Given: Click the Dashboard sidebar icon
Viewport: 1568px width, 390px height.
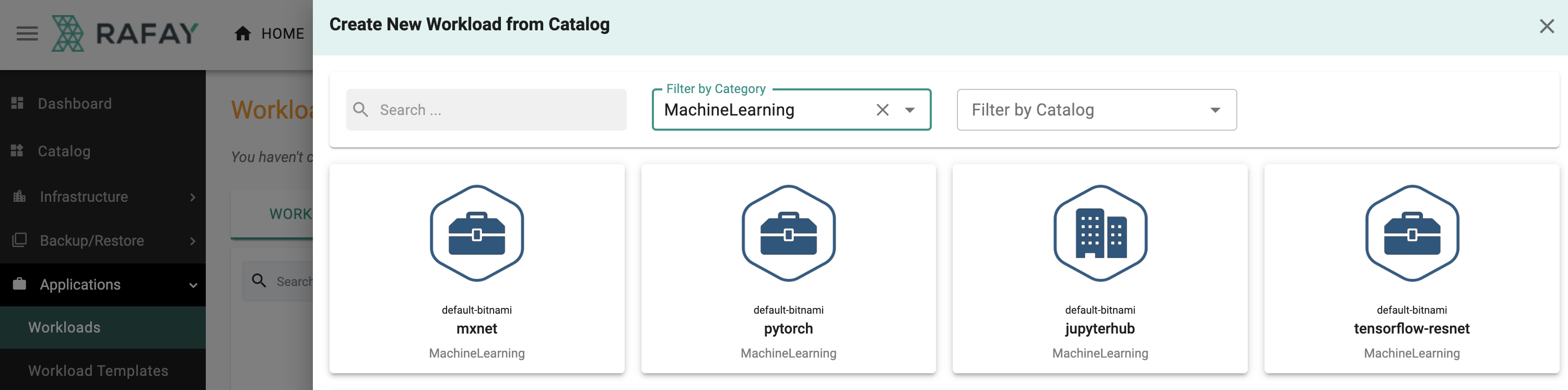Looking at the screenshot, I should (18, 103).
